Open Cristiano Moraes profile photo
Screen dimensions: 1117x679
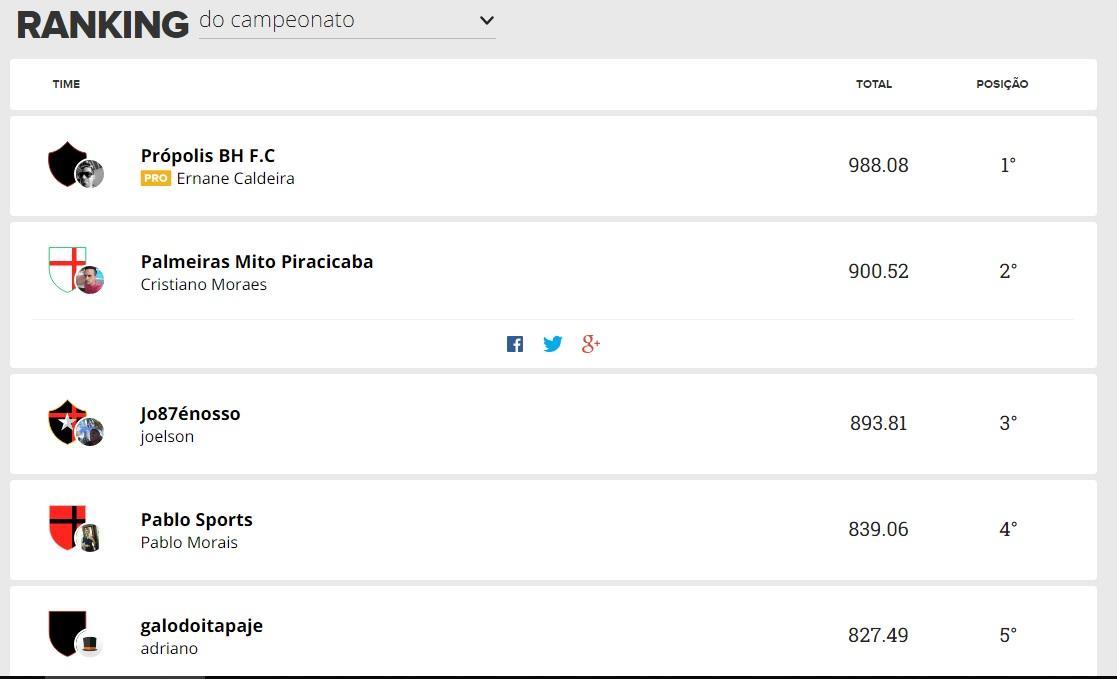[90, 280]
